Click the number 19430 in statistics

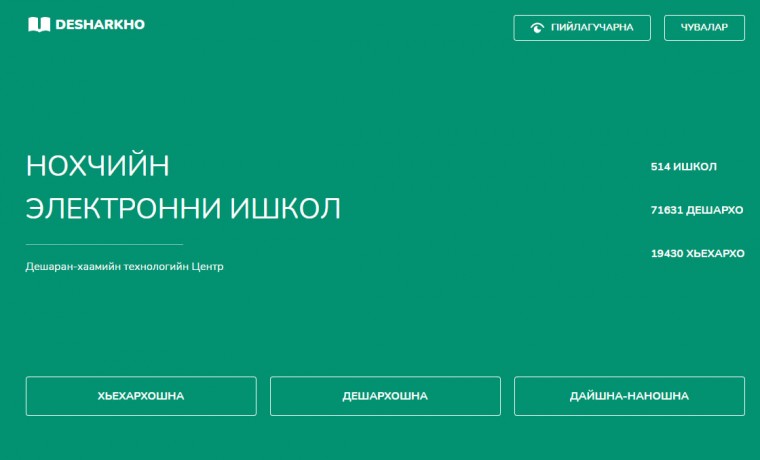pos(667,253)
